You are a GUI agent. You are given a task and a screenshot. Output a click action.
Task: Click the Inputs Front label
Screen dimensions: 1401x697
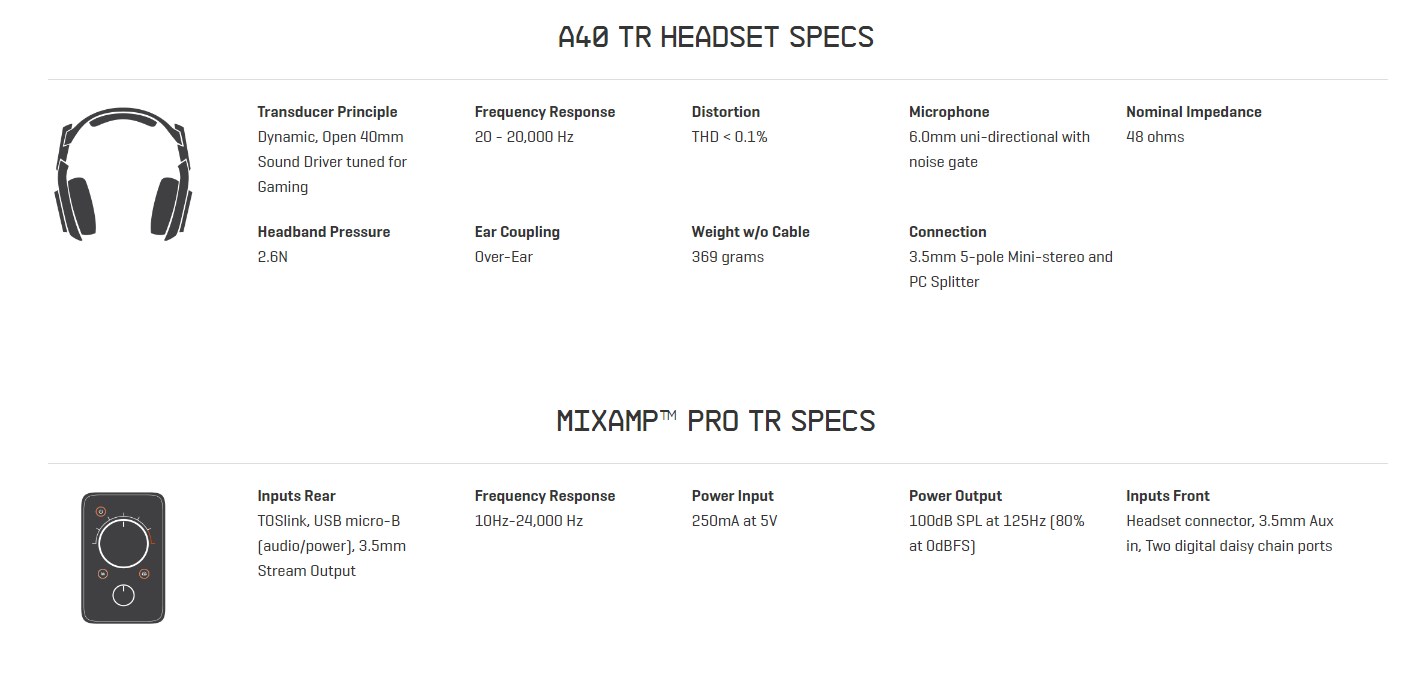coord(1167,496)
